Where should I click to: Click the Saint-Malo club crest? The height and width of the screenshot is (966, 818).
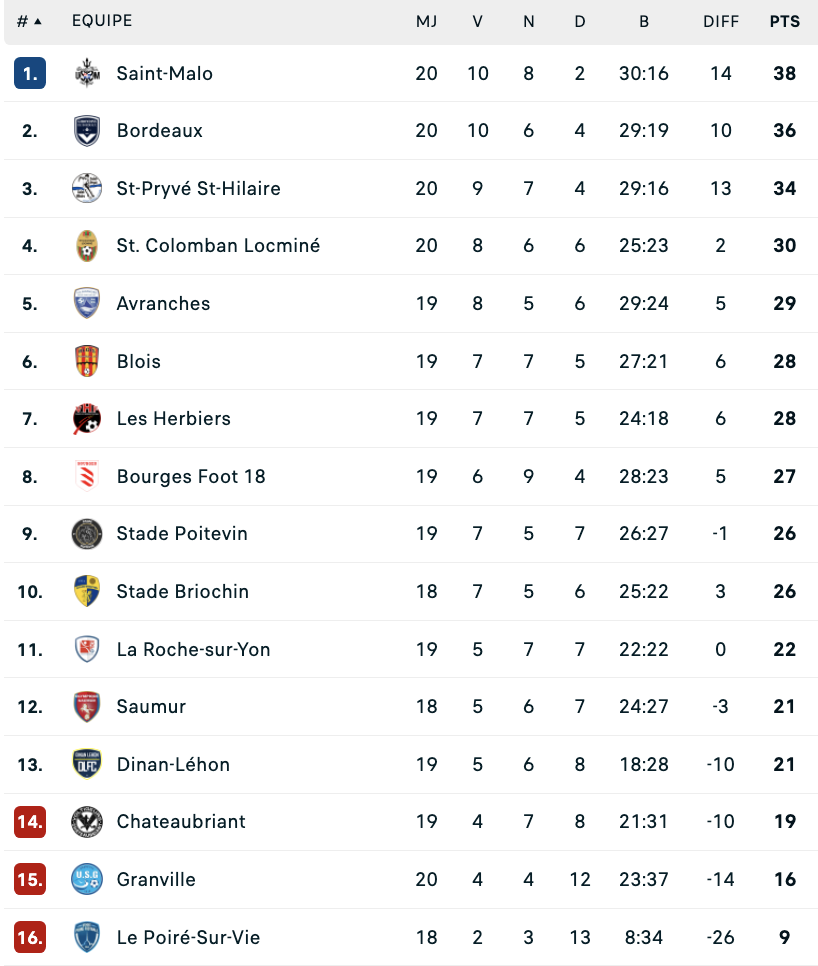click(x=87, y=73)
